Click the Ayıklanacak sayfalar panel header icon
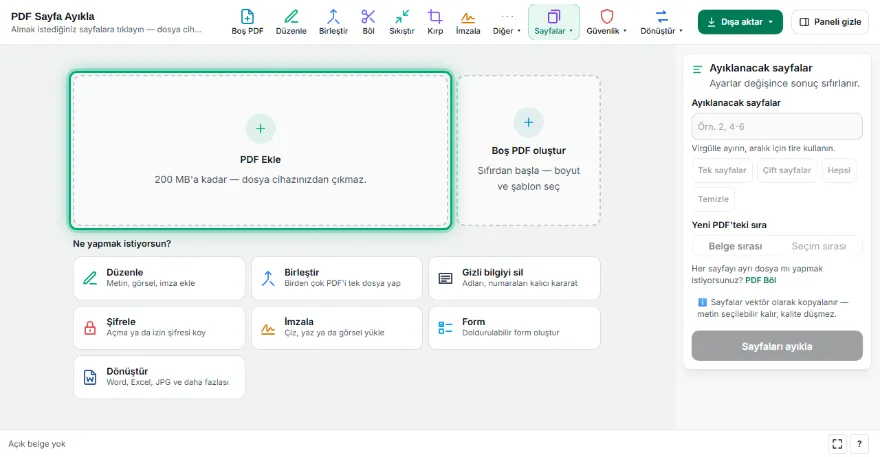Screen dimensions: 880x457 (x=698, y=69)
